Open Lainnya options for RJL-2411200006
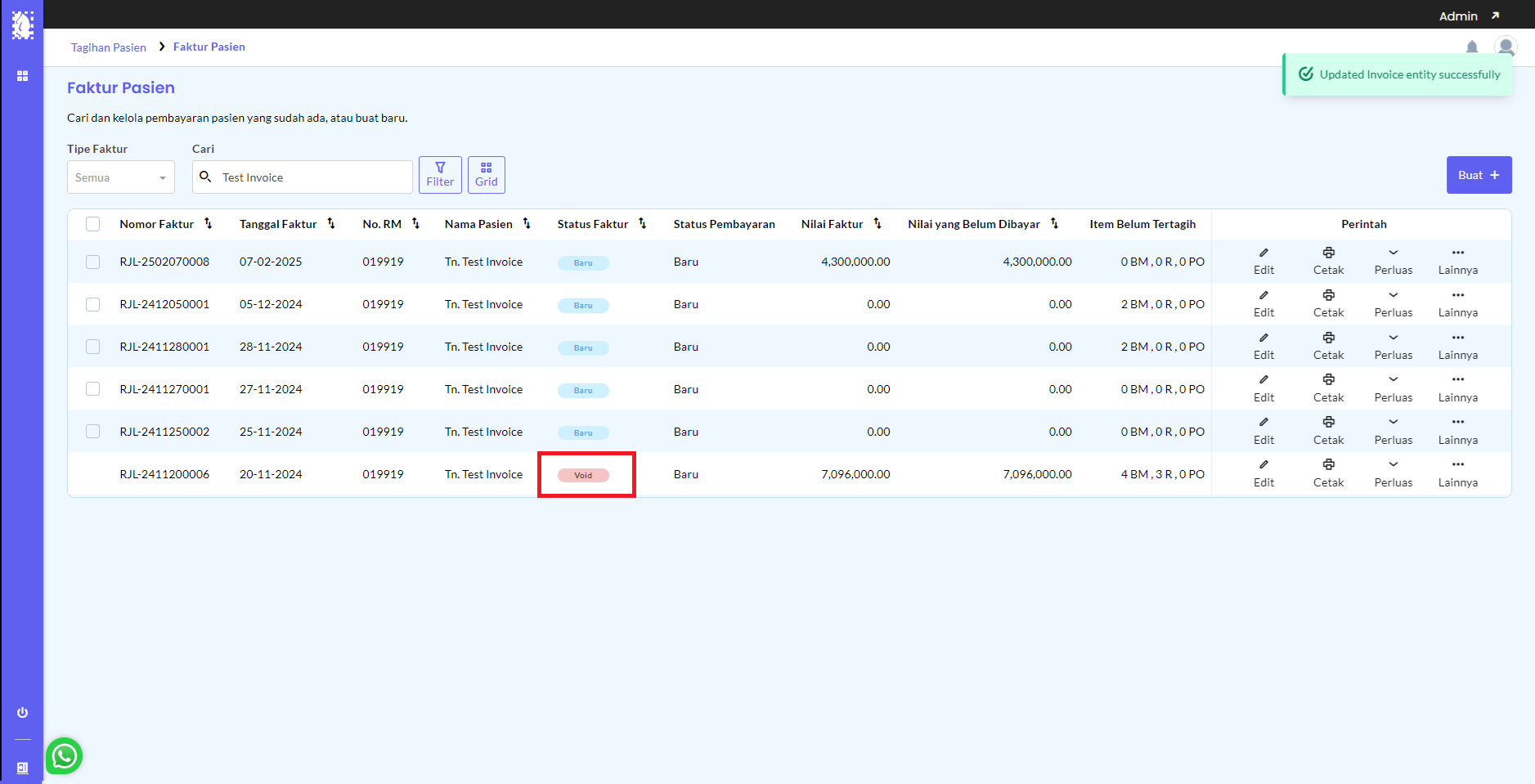This screenshot has width=1535, height=784. click(1458, 474)
